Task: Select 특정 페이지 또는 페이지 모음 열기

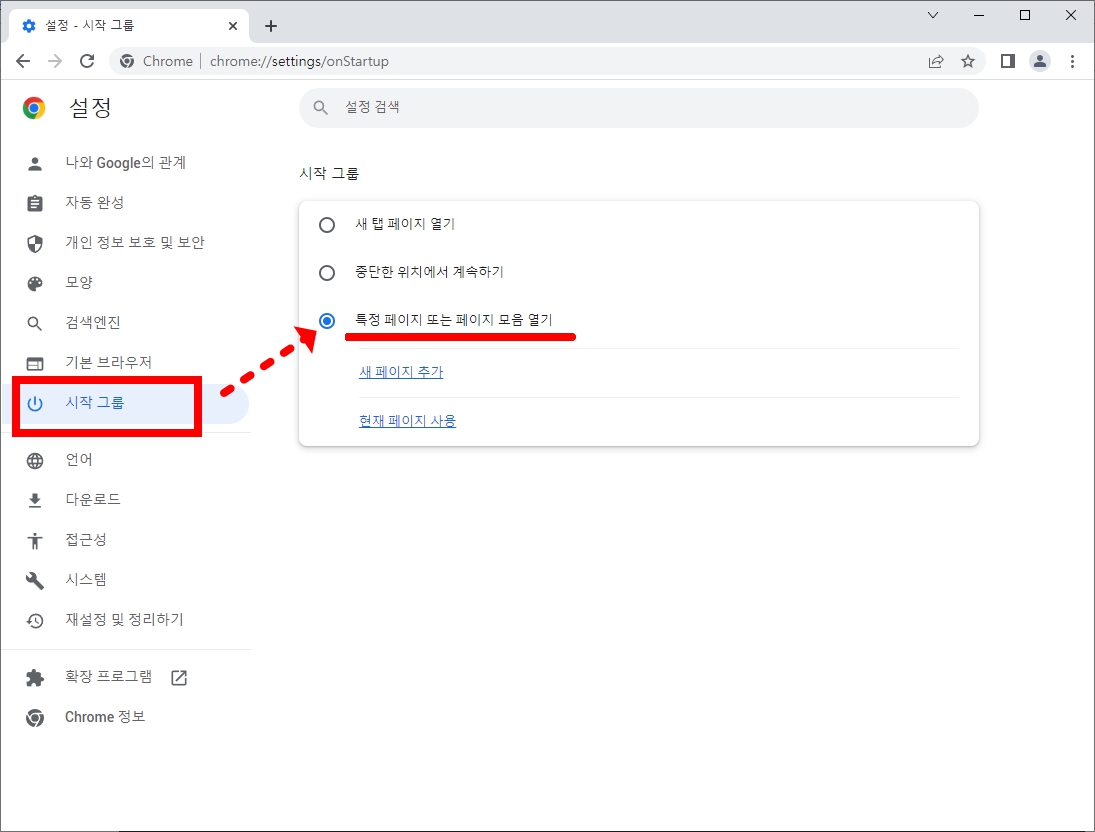Action: click(326, 320)
